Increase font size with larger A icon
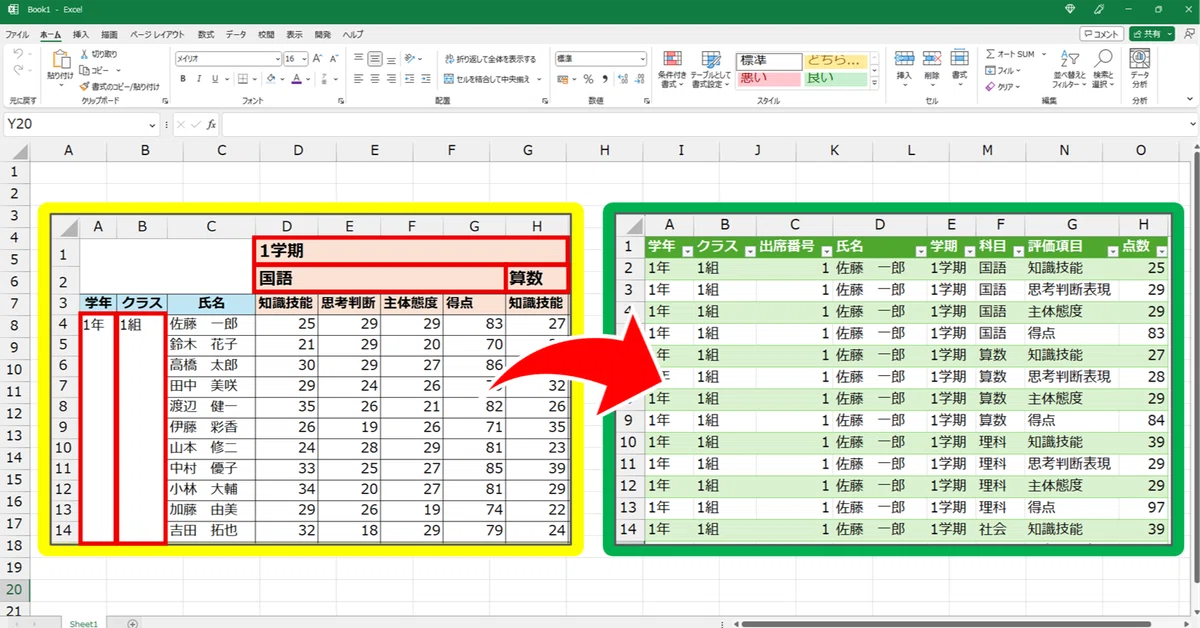1200x628 pixels. click(x=316, y=59)
